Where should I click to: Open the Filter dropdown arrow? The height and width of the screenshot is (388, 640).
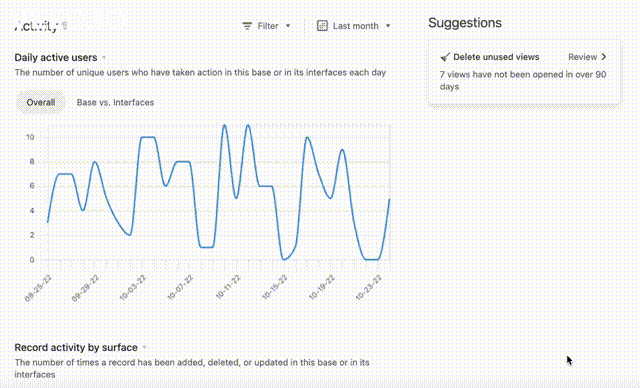[288, 26]
